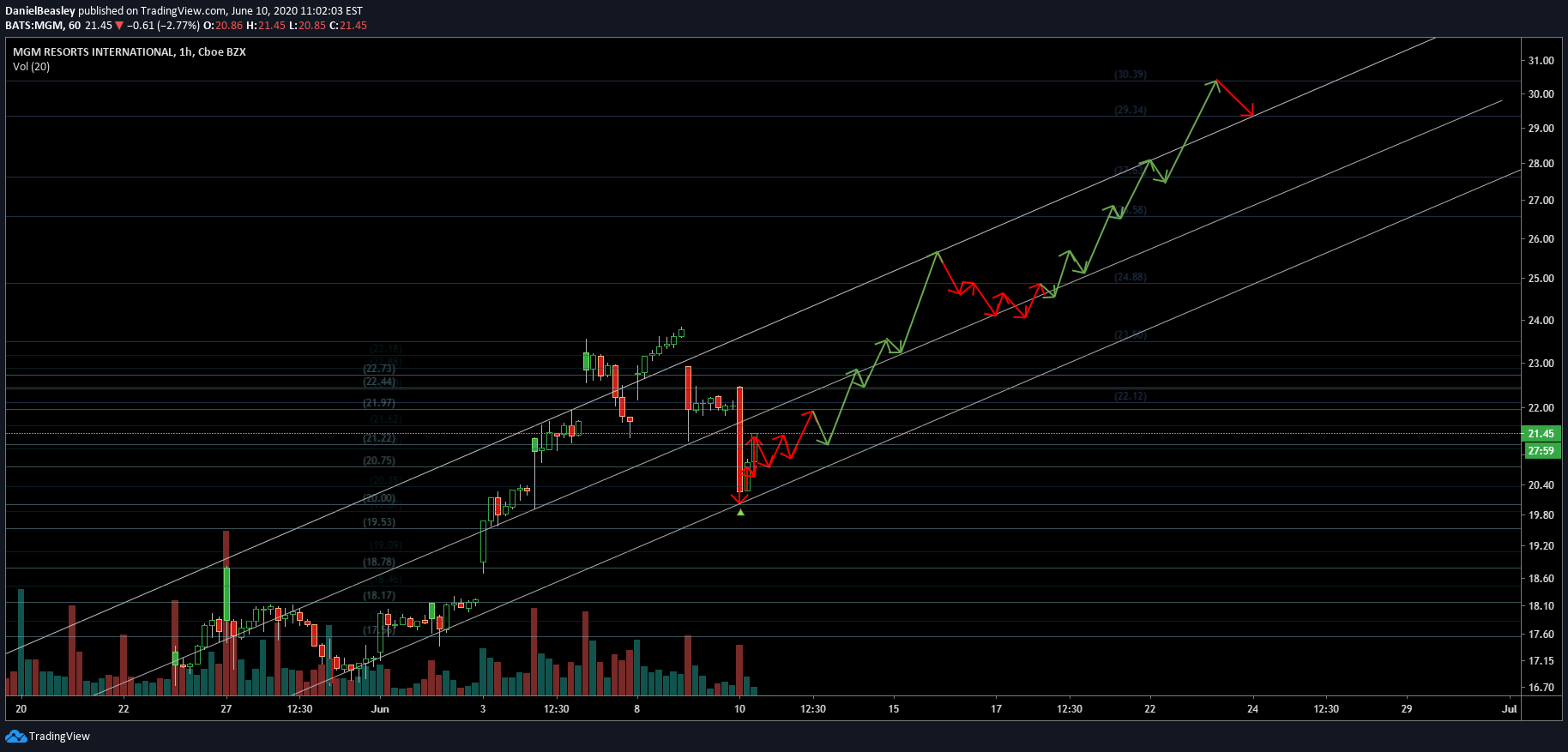Click the high value H:21.45 in header
Image resolution: width=1568 pixels, height=752 pixels.
(266, 26)
